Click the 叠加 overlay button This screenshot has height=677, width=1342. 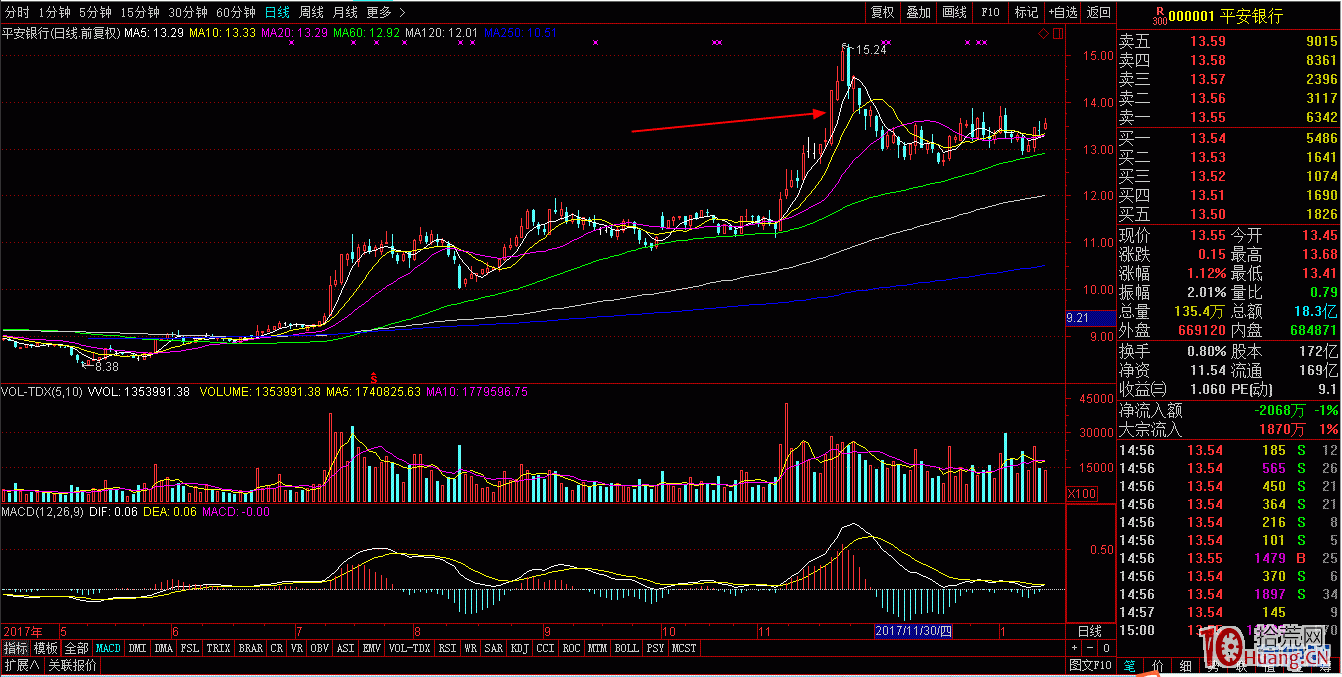pos(918,12)
